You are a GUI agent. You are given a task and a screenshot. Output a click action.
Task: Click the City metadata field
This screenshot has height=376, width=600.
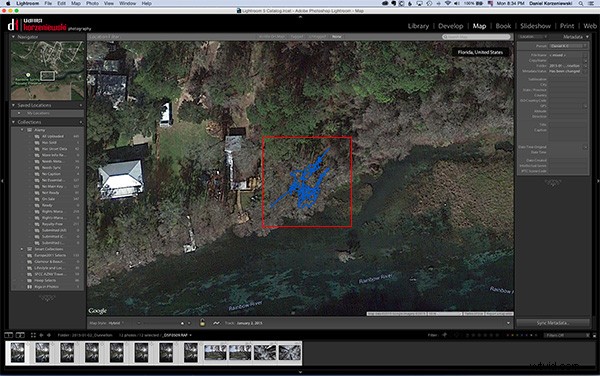tap(568, 85)
